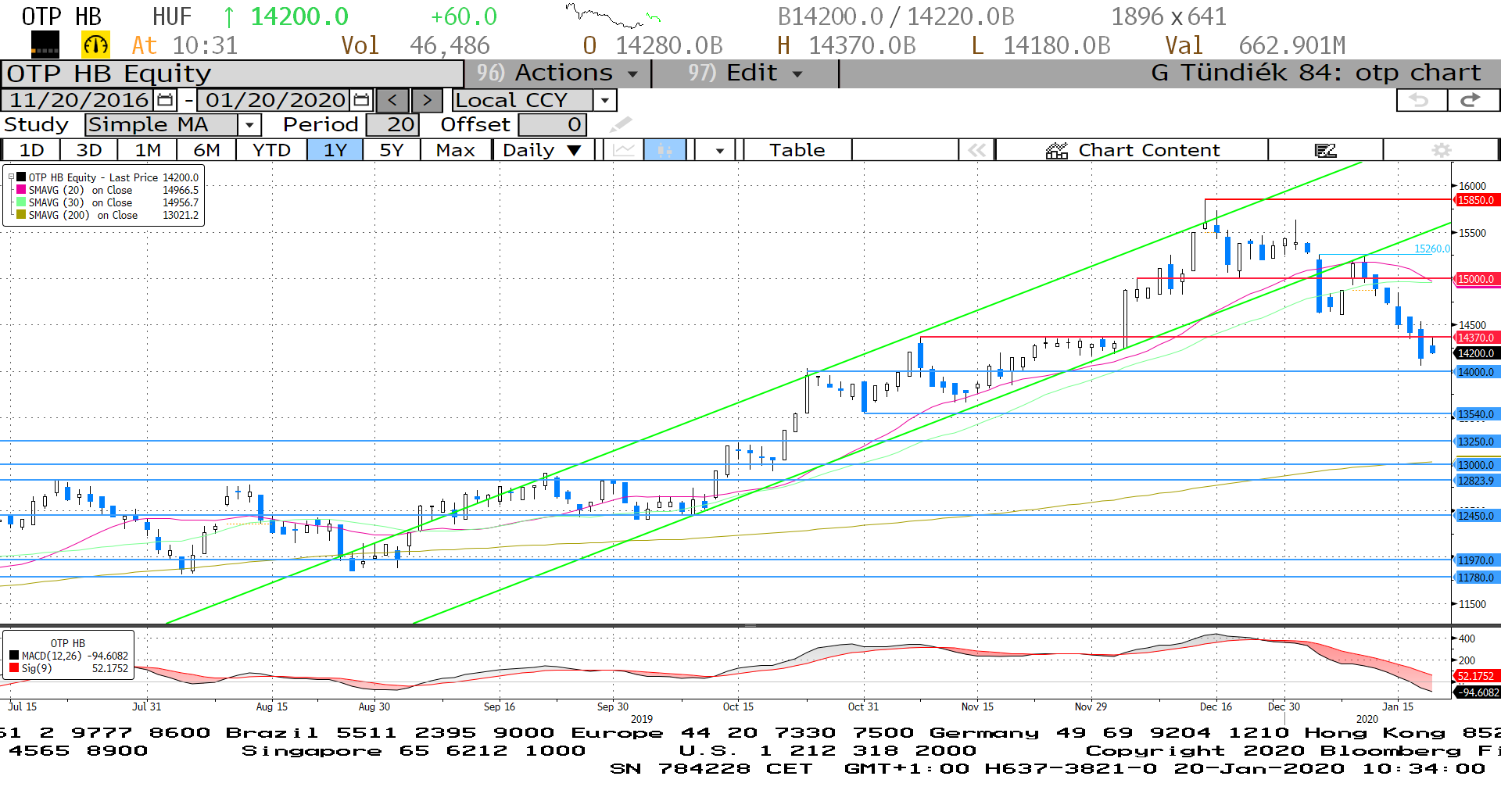
Task: Select the 1Y range tab
Action: tap(335, 150)
